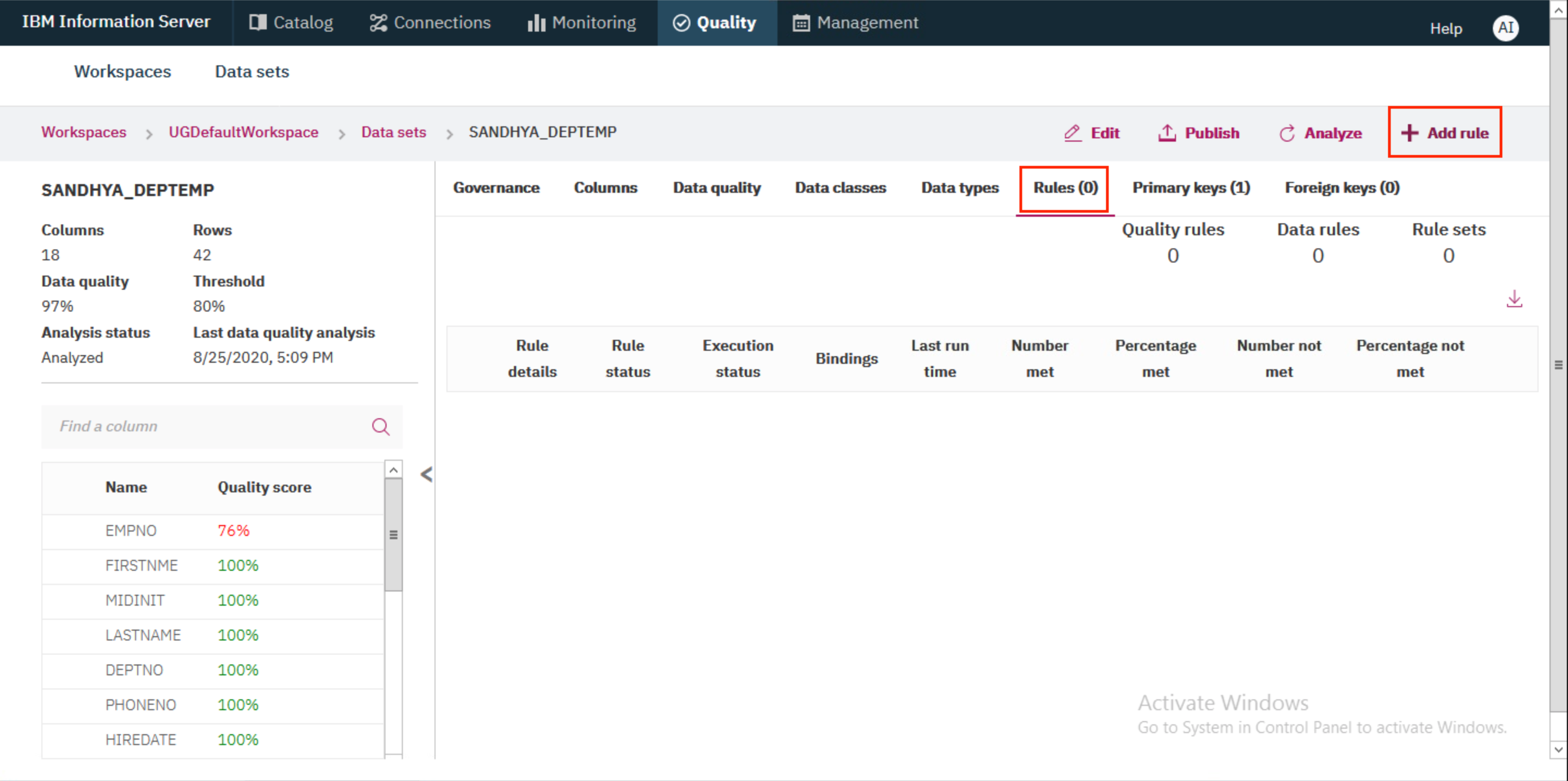The image size is (1568, 781).
Task: Go to Workspaces subnav tab
Action: (122, 71)
